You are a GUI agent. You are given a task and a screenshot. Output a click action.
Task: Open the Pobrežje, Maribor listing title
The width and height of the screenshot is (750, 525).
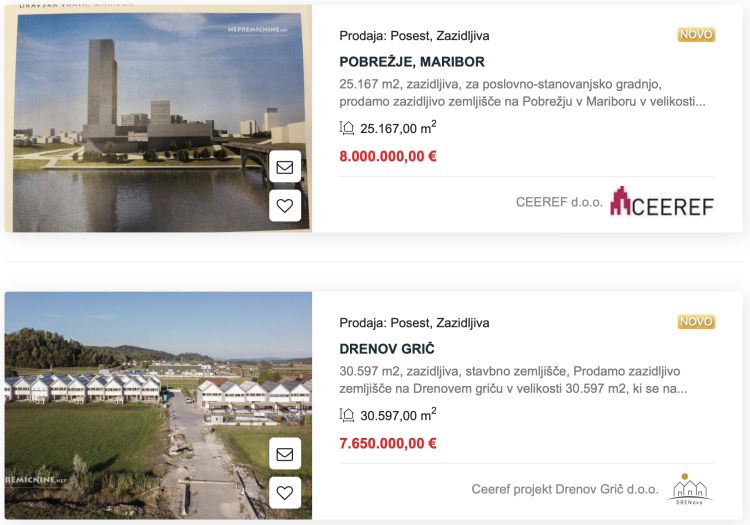(412, 61)
